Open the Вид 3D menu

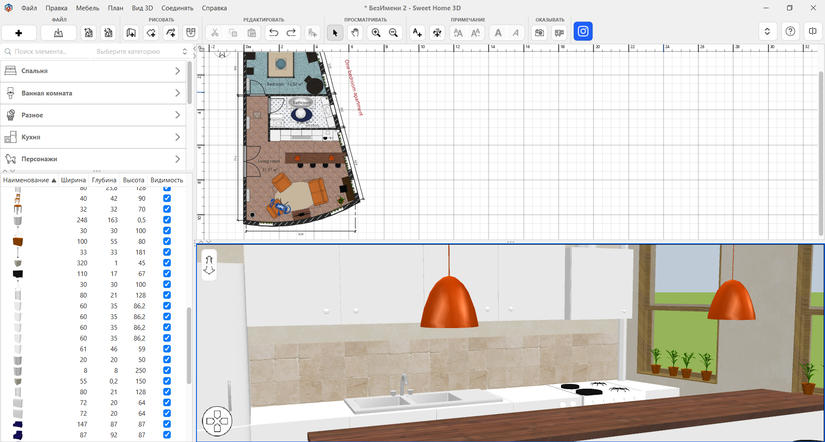click(142, 8)
